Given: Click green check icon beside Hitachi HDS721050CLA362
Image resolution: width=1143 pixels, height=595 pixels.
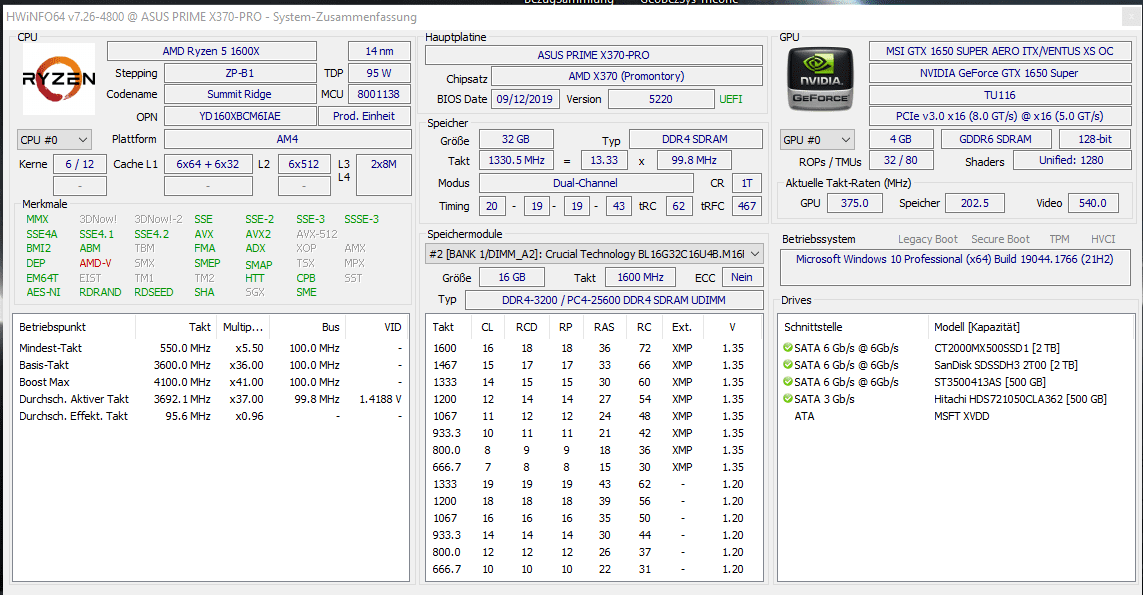Looking at the screenshot, I should 787,399.
